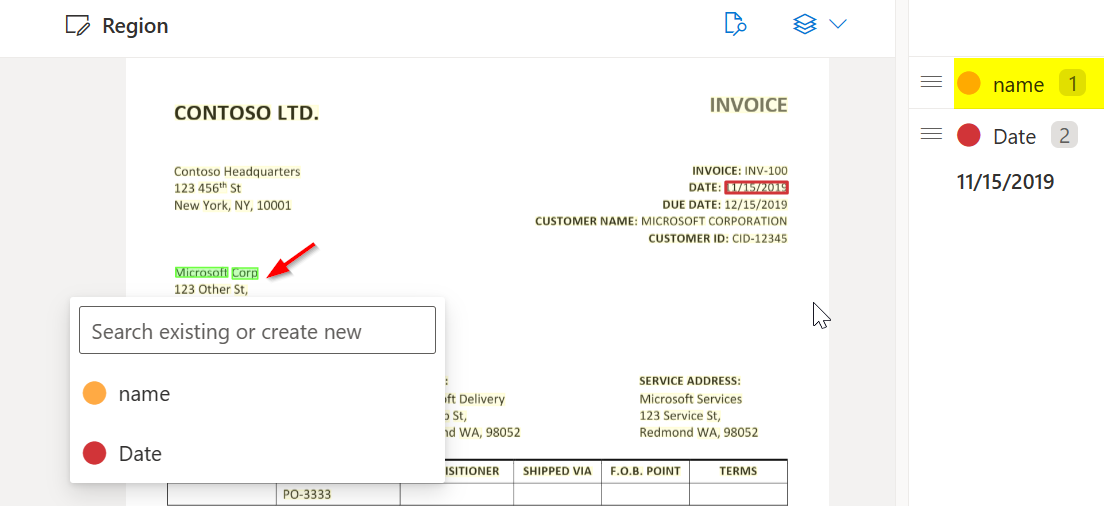Screen dimensions: 1104x506
Task: Click the F.O.B. POINT table header
Action: (x=645, y=471)
